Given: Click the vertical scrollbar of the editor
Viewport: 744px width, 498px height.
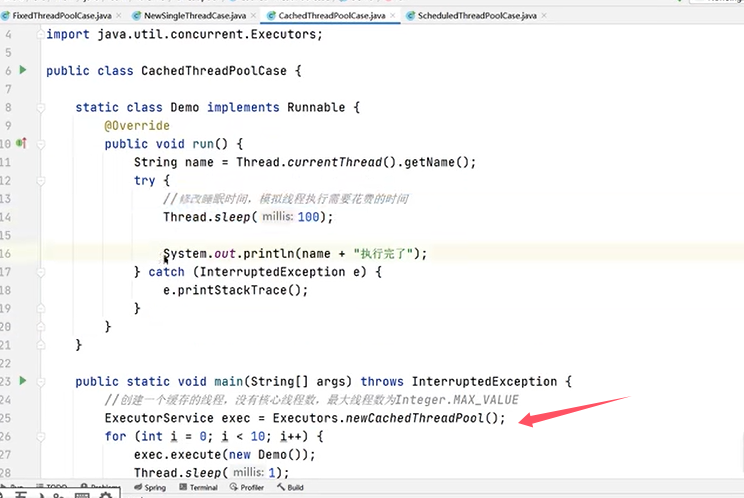Looking at the screenshot, I should [741, 453].
